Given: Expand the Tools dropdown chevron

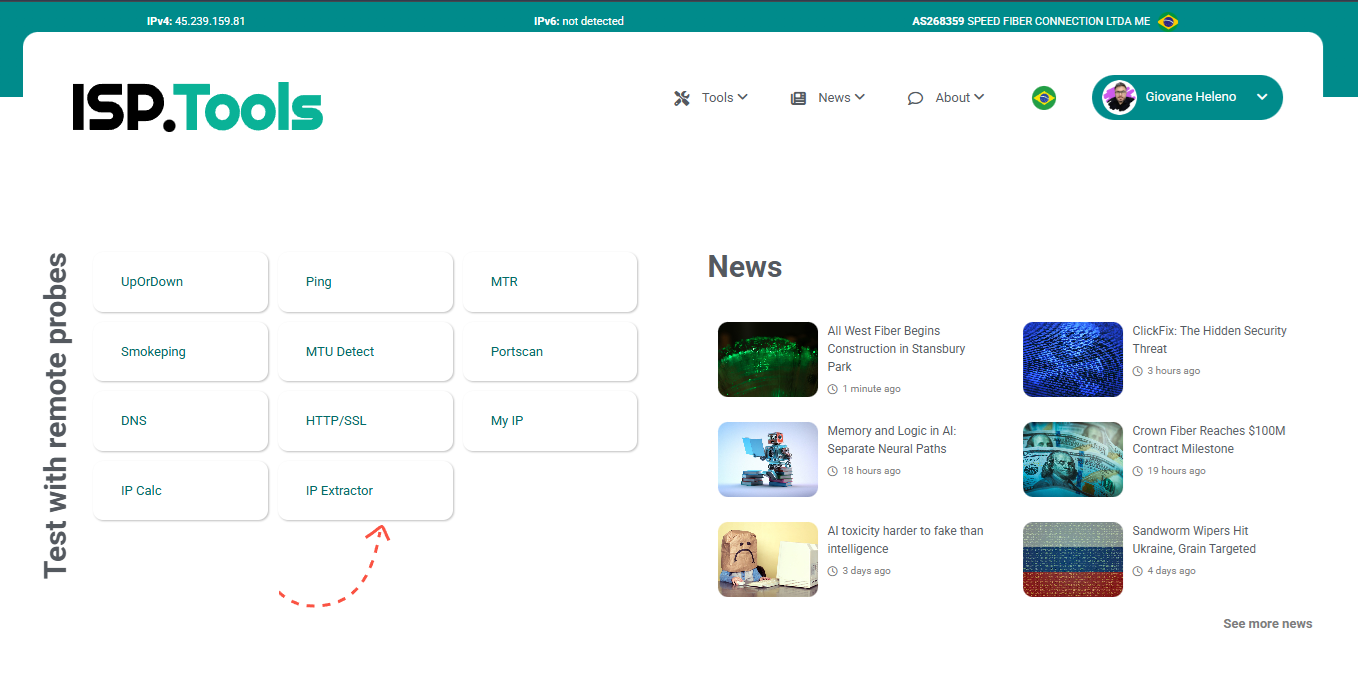Looking at the screenshot, I should click(x=746, y=97).
